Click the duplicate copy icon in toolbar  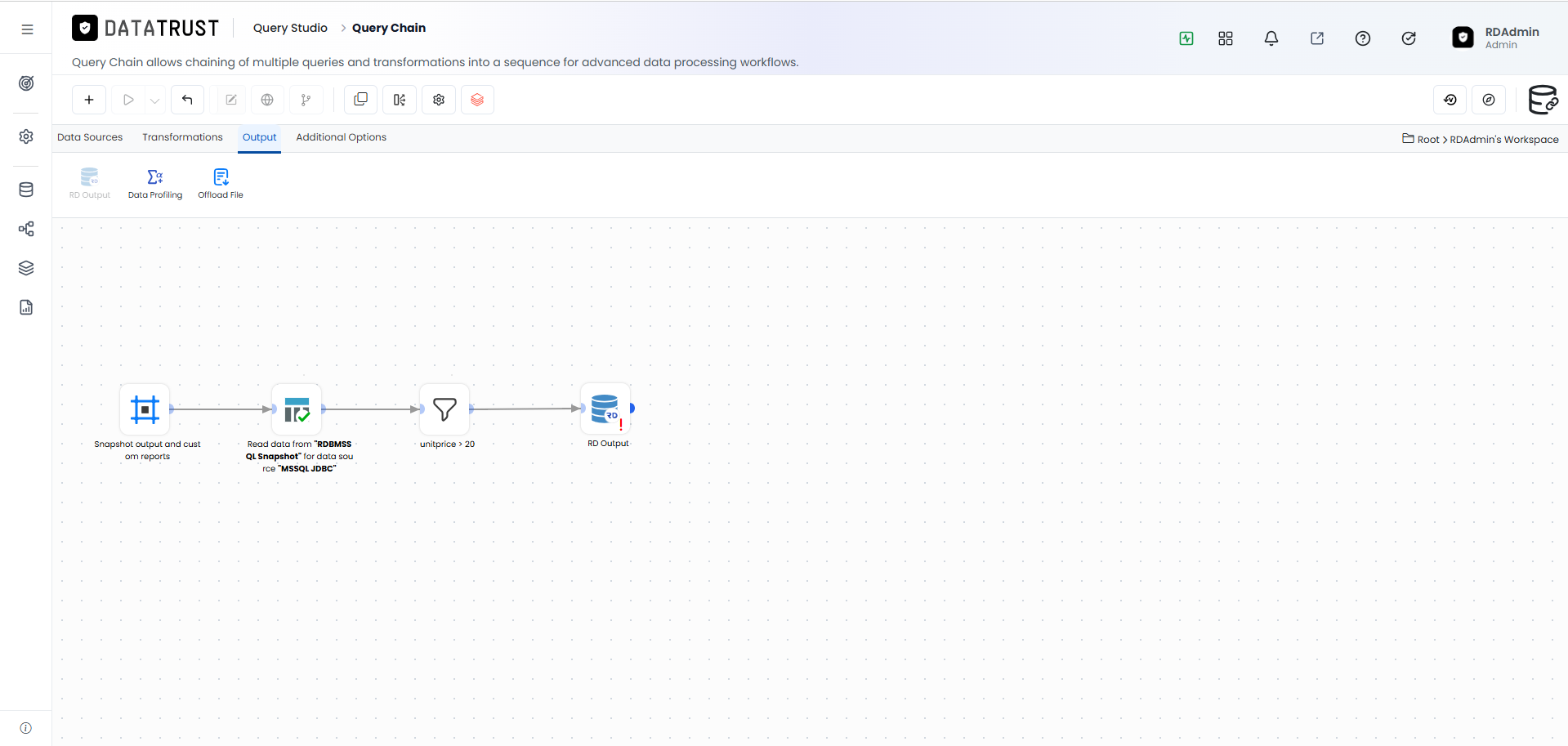tap(360, 100)
